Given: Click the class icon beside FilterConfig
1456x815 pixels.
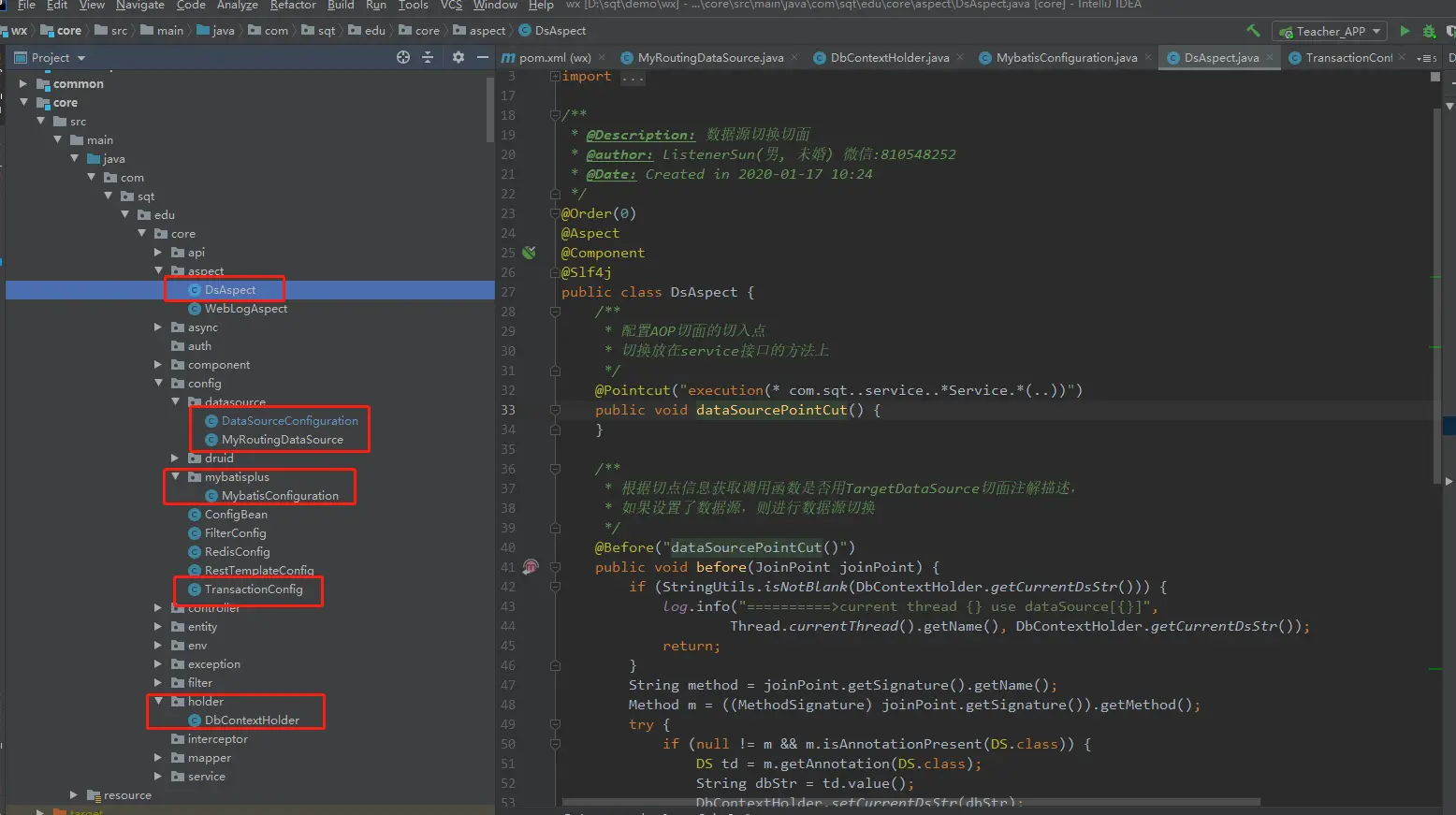Looking at the screenshot, I should tap(195, 533).
